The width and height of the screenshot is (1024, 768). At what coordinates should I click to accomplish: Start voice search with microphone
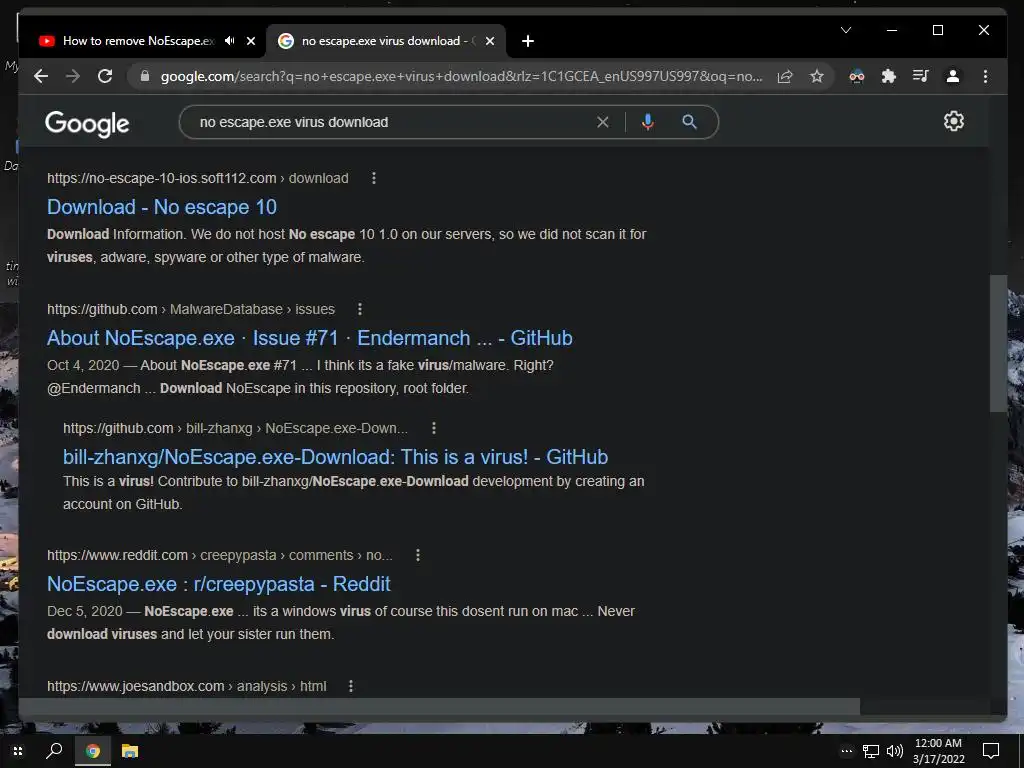click(648, 122)
